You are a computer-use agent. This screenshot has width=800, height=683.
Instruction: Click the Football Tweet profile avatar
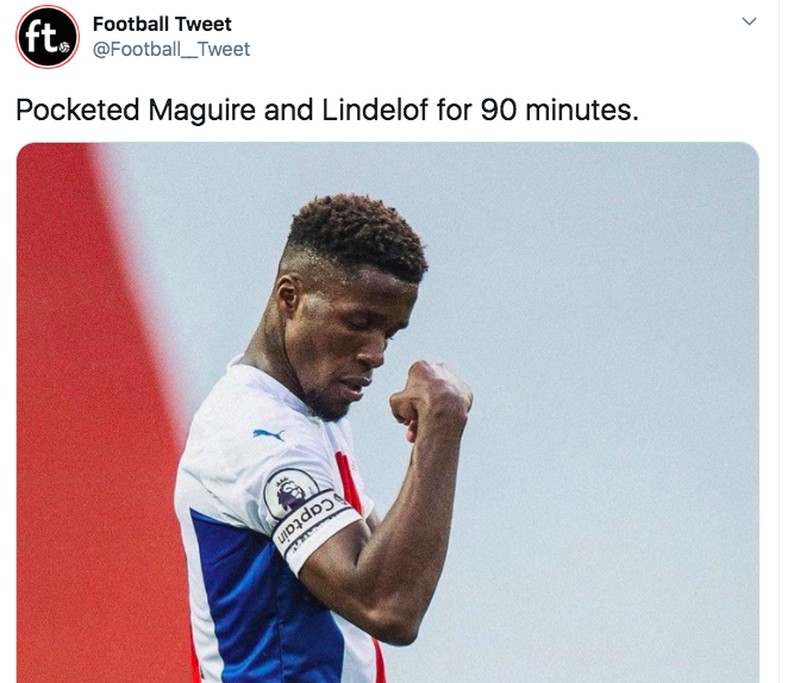47,36
